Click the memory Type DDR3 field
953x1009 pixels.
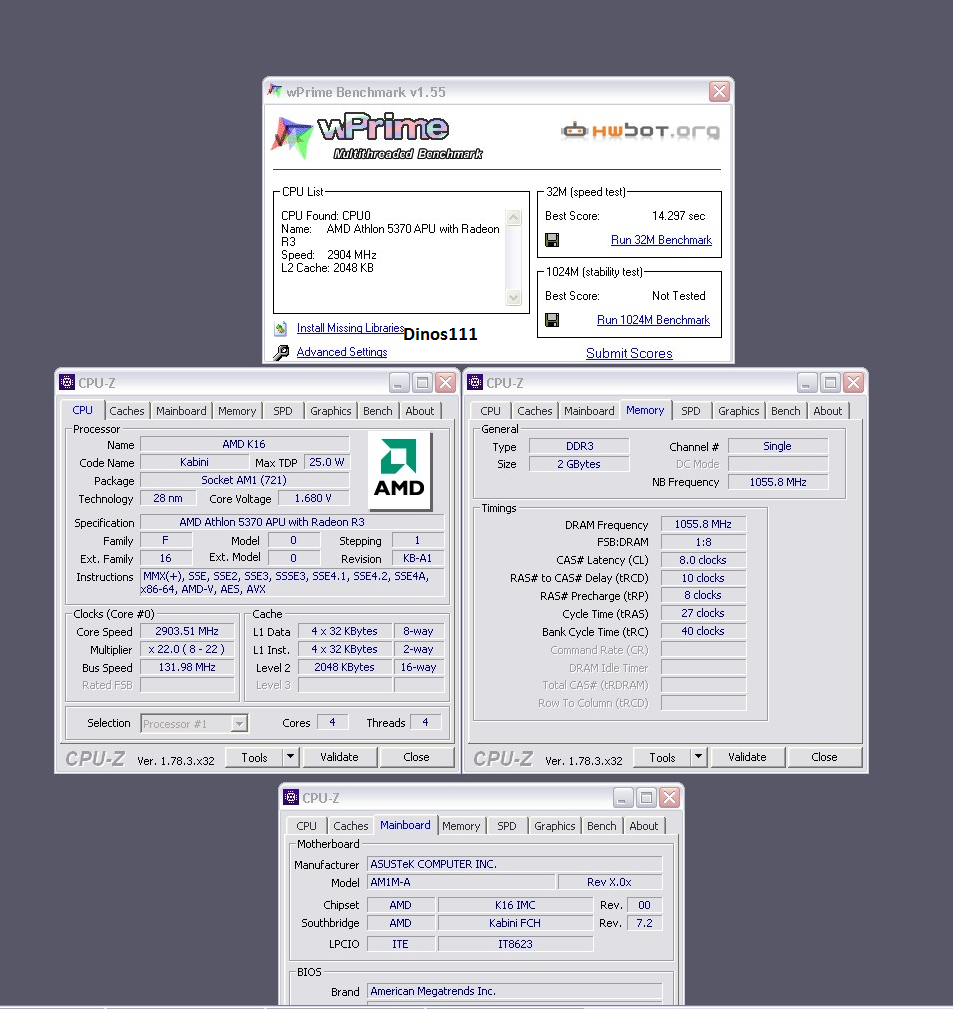[579, 446]
